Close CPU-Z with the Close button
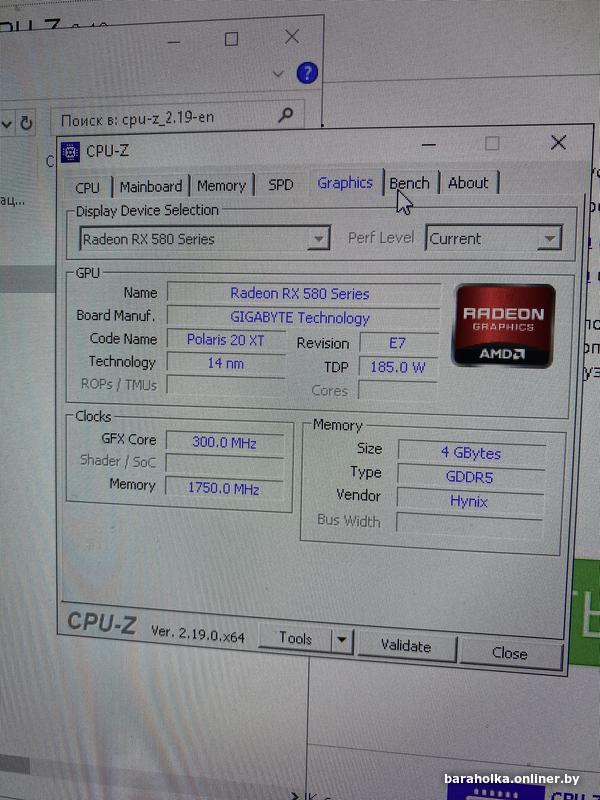The width and height of the screenshot is (600, 800). [x=510, y=653]
